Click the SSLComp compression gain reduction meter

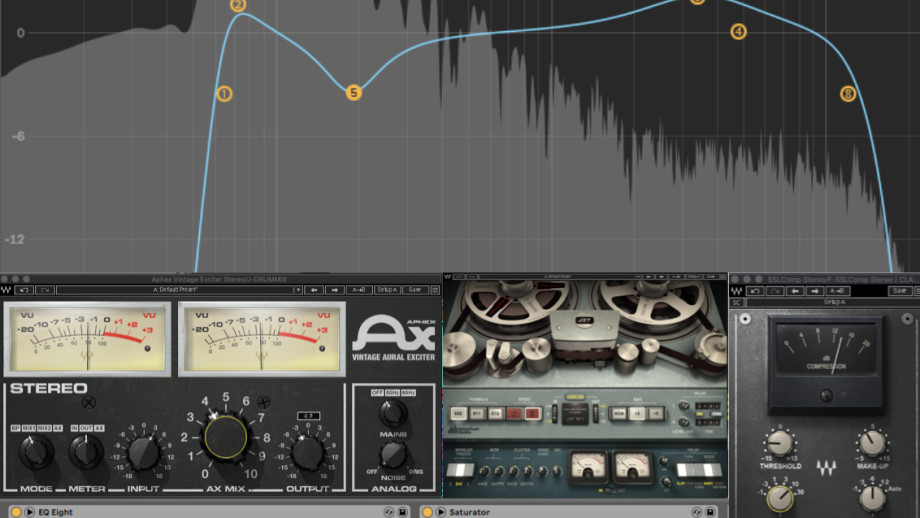pyautogui.click(x=826, y=350)
